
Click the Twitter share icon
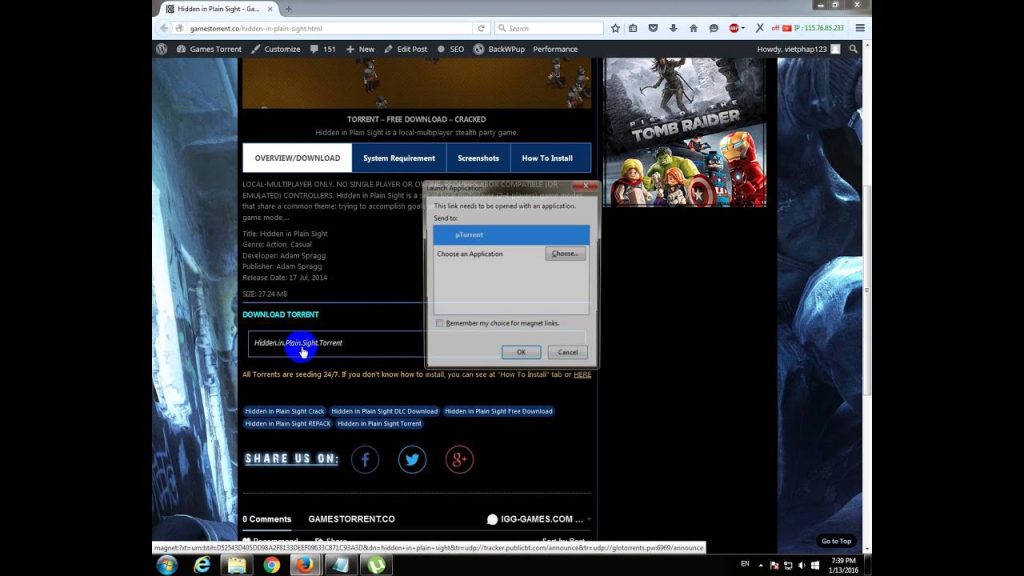[412, 460]
